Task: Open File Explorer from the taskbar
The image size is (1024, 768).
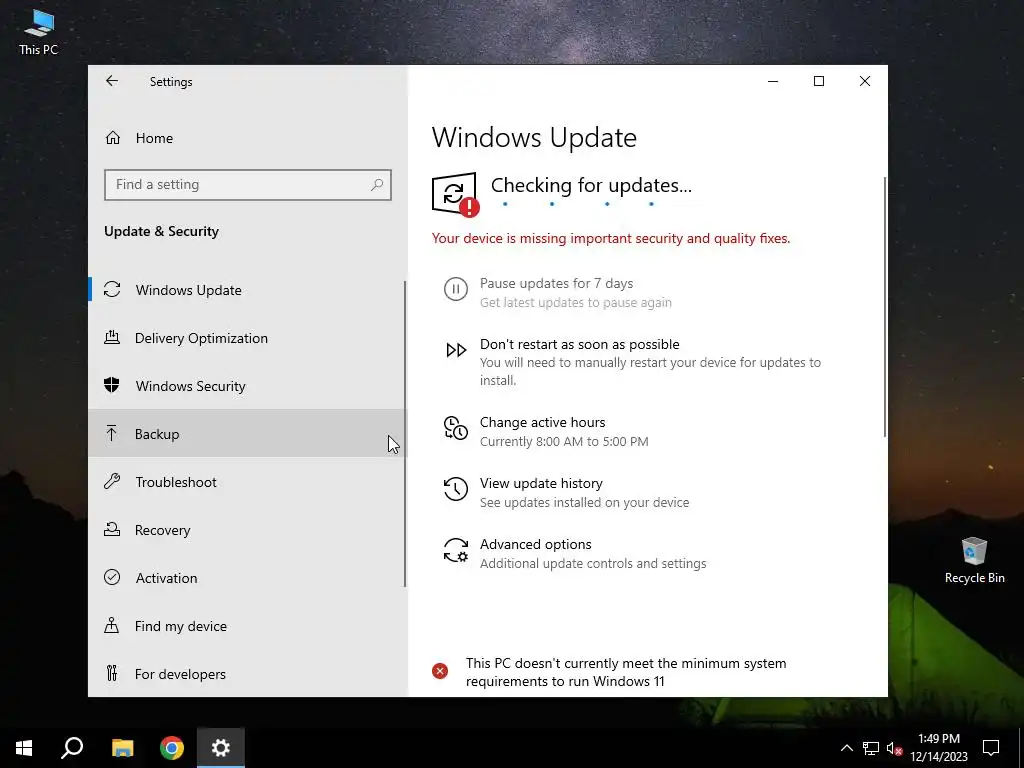Action: (122, 748)
